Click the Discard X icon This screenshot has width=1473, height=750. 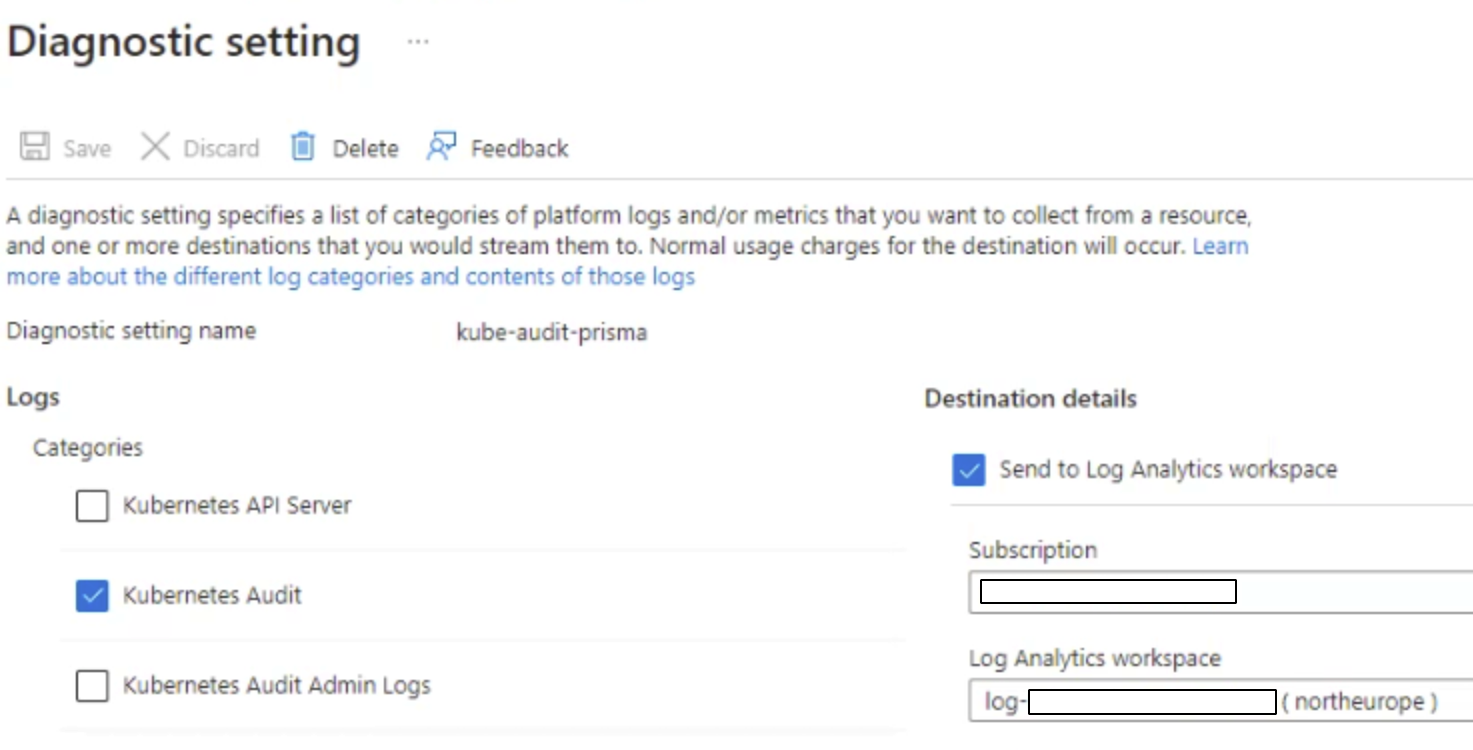(155, 147)
